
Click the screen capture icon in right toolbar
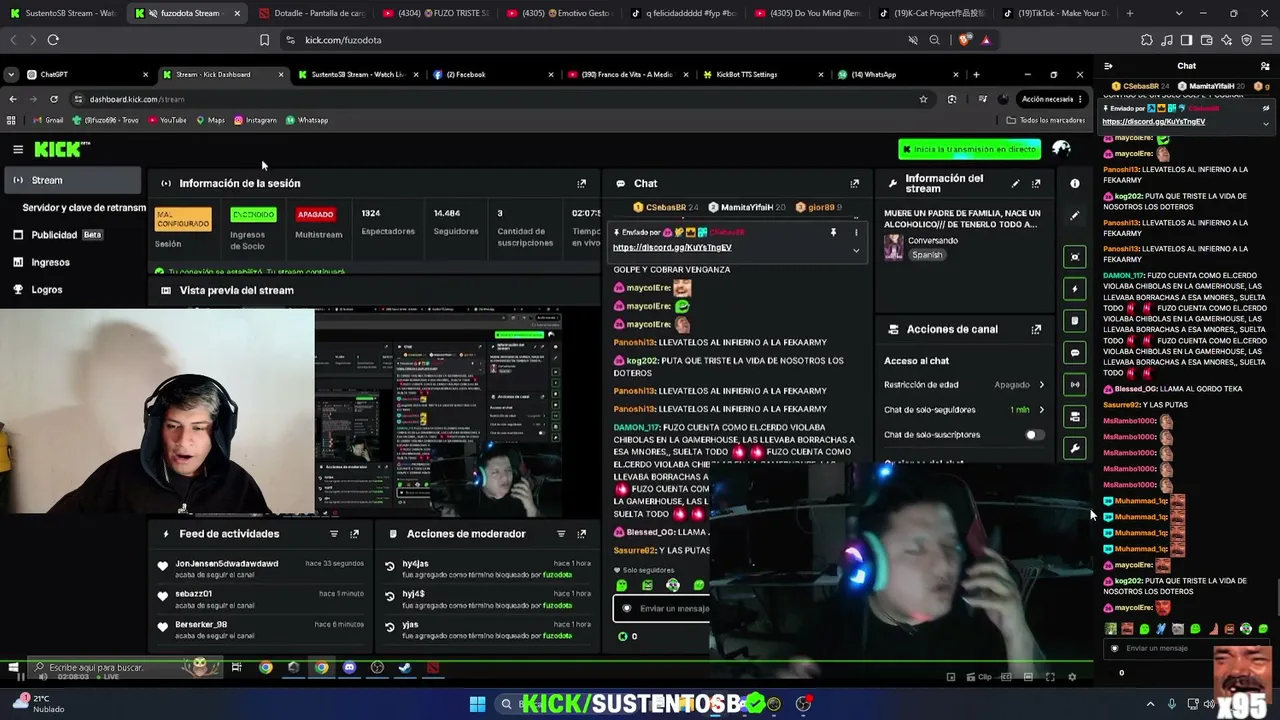pyautogui.click(x=1075, y=257)
